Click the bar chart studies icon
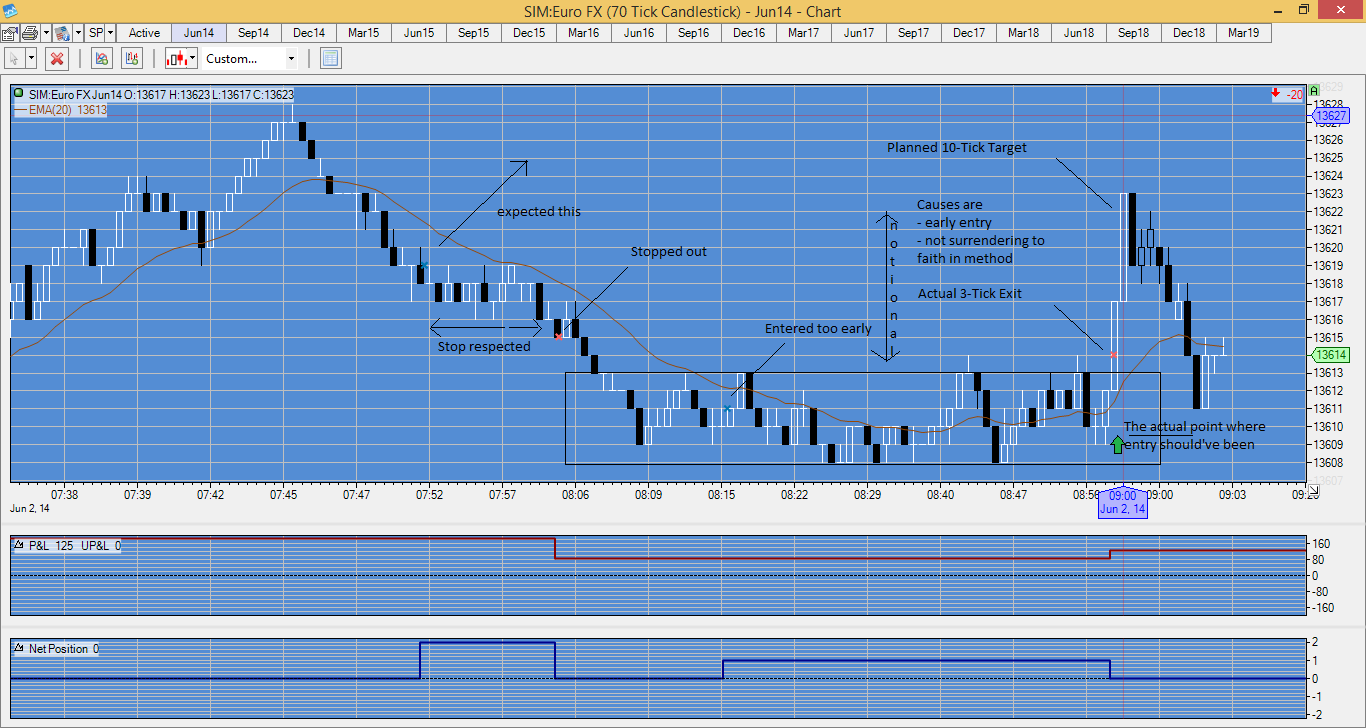The height and width of the screenshot is (728, 1366). pos(133,59)
